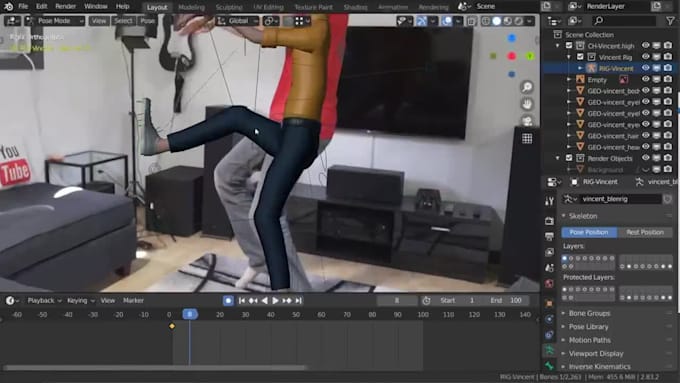The height and width of the screenshot is (383, 680).
Task: Open the timeline Playback dropdown
Action: click(44, 301)
